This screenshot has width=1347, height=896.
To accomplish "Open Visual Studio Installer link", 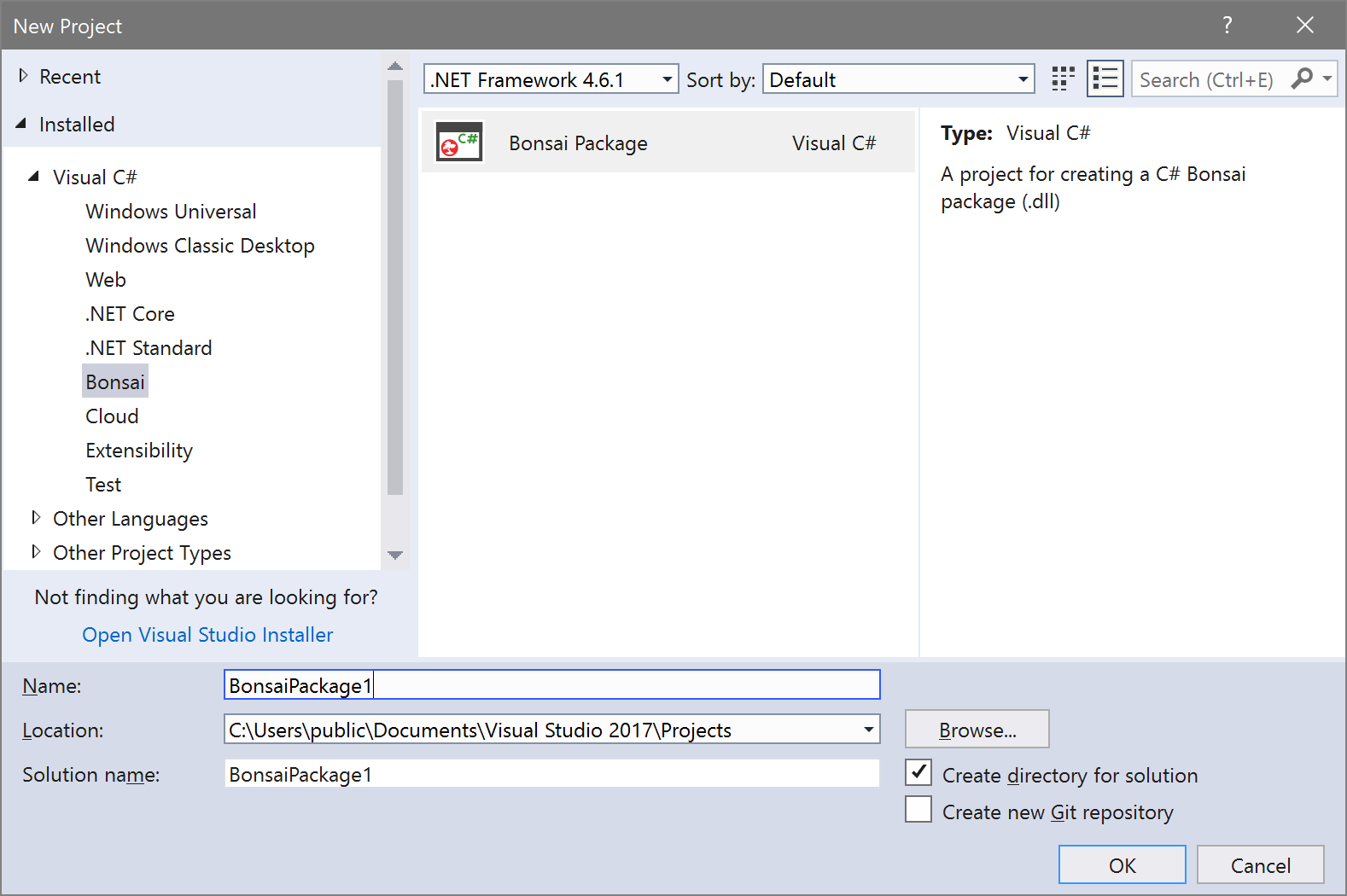I will [207, 635].
